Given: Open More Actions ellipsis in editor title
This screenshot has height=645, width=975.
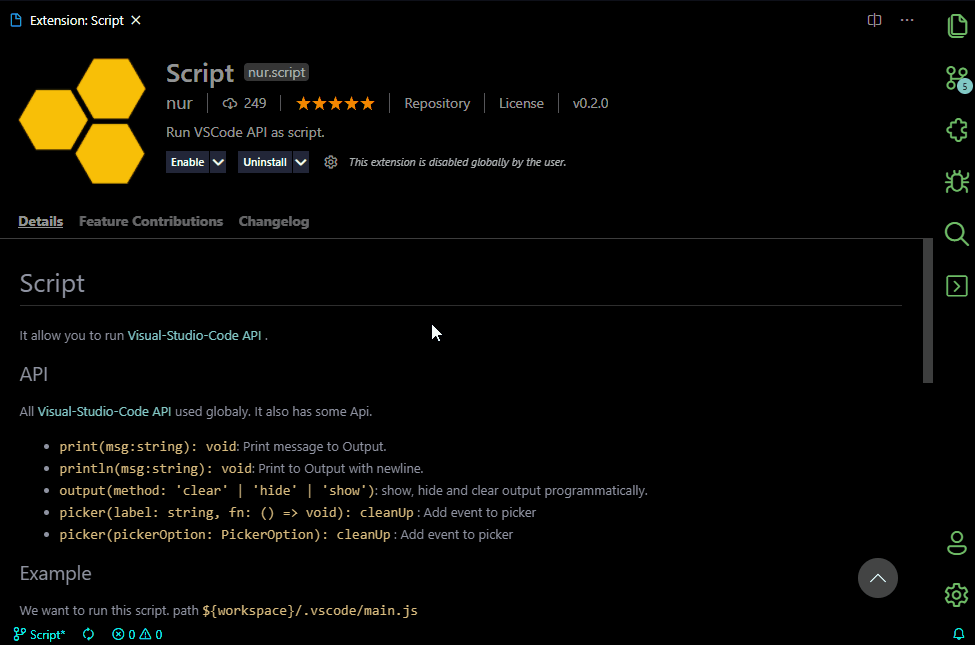Looking at the screenshot, I should coord(907,20).
